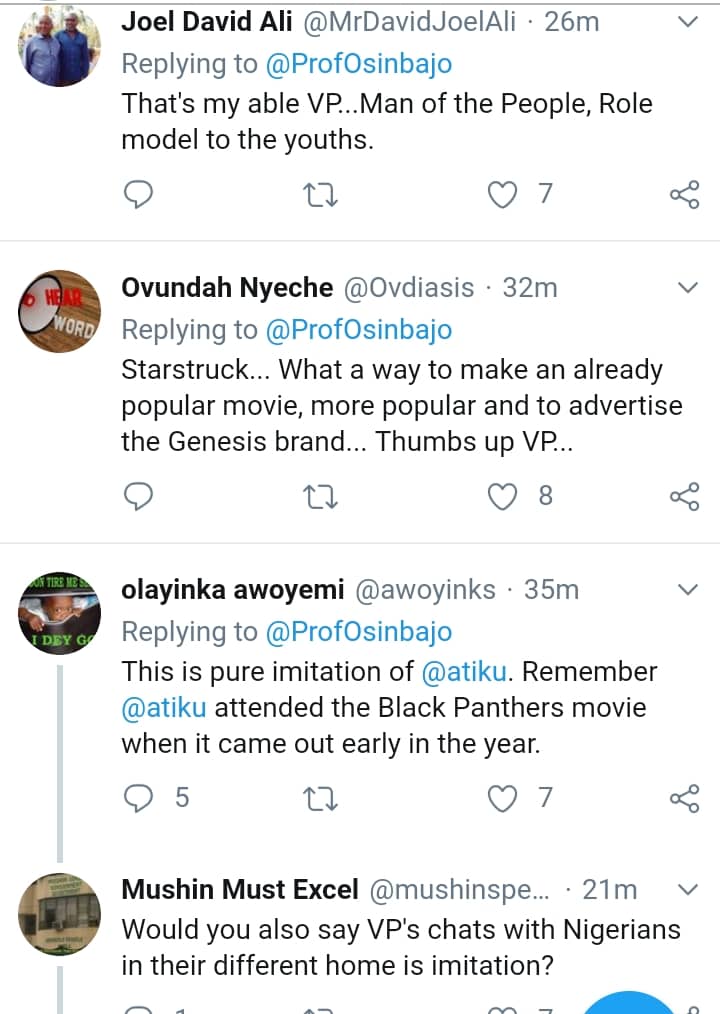
Task: Retweet Joel David Ali's tweet
Action: [320, 193]
